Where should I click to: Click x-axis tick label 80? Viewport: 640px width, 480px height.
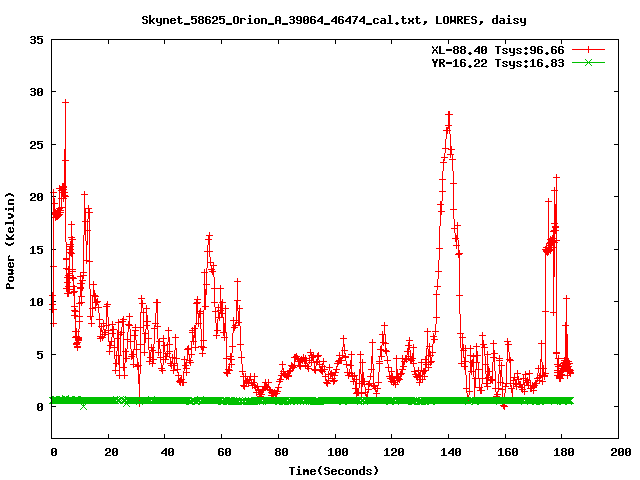281,452
